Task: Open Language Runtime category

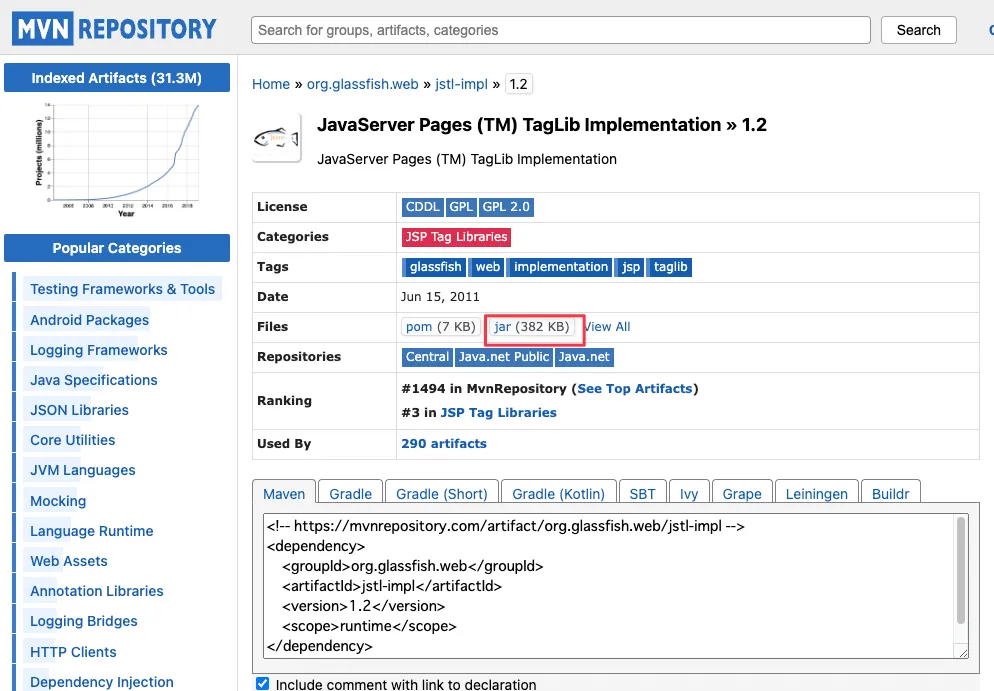Action: coord(91,531)
